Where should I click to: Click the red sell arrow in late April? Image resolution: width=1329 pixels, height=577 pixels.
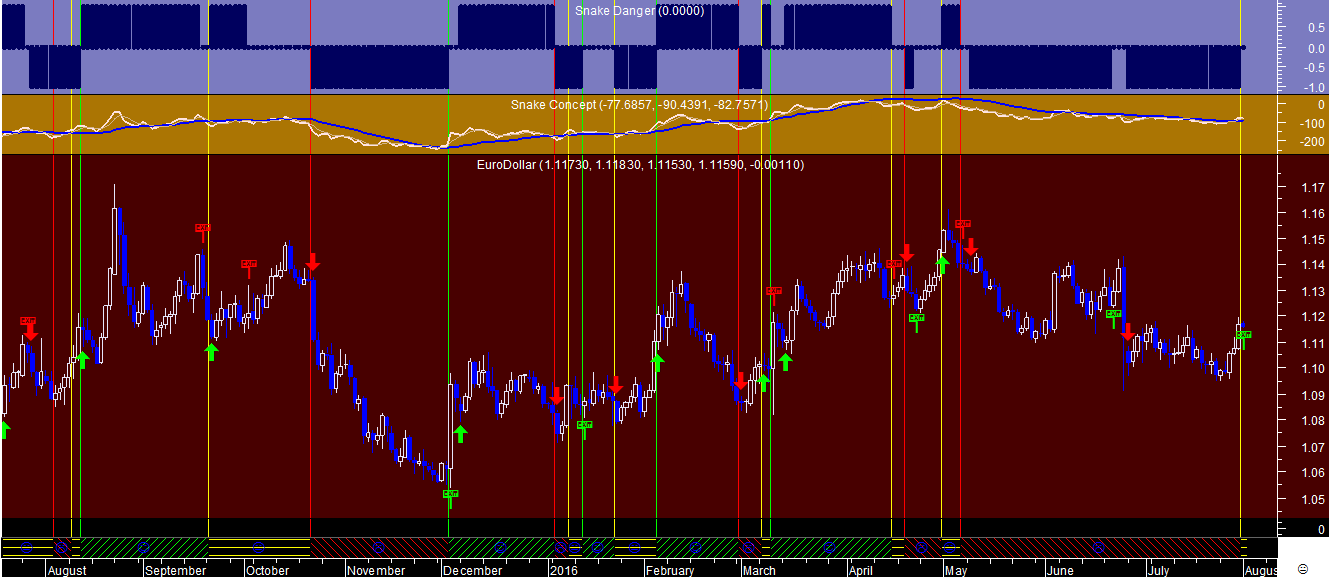[907, 252]
